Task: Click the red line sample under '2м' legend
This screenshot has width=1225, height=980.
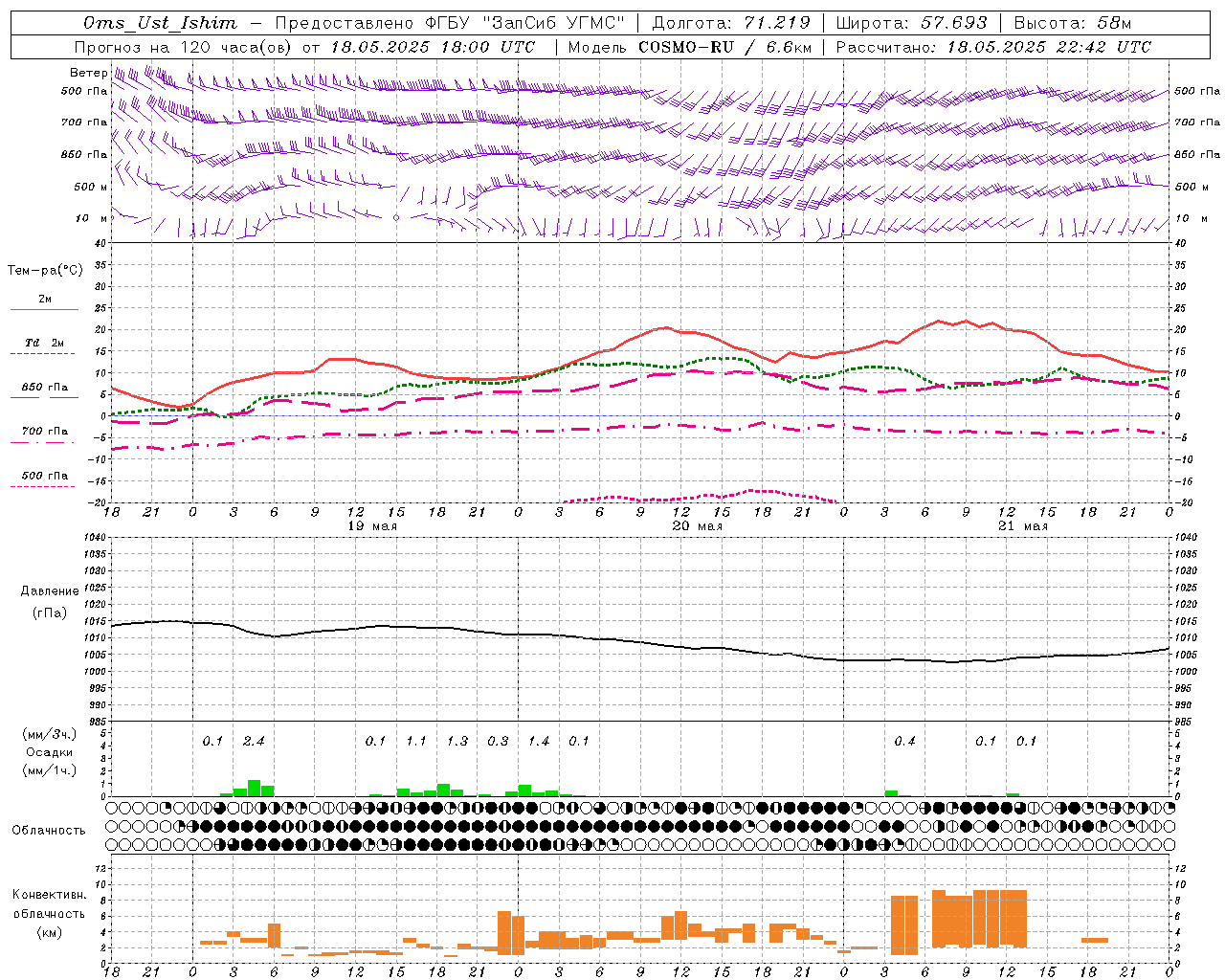Action: [44, 310]
